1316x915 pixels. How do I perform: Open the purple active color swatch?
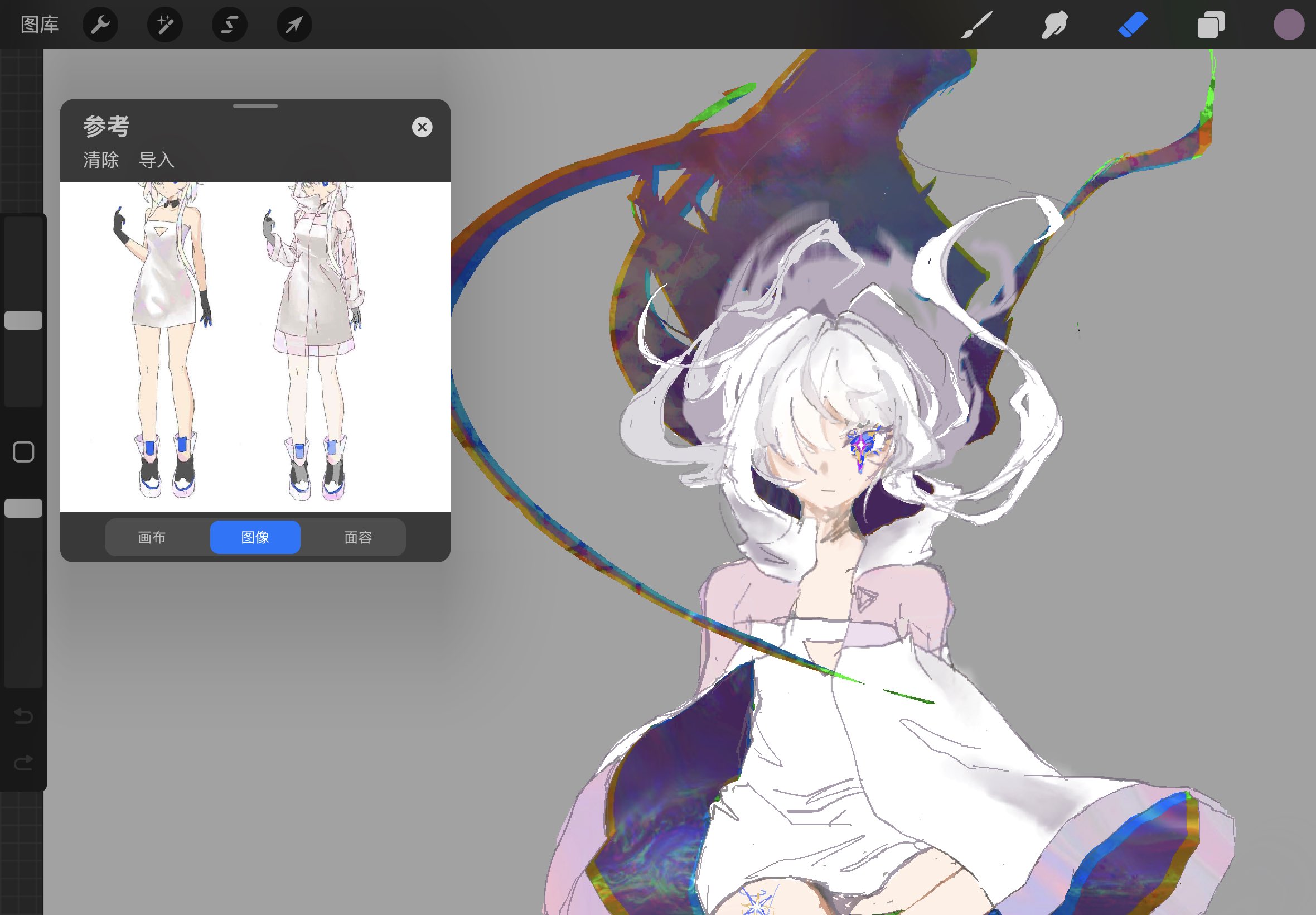tap(1289, 25)
